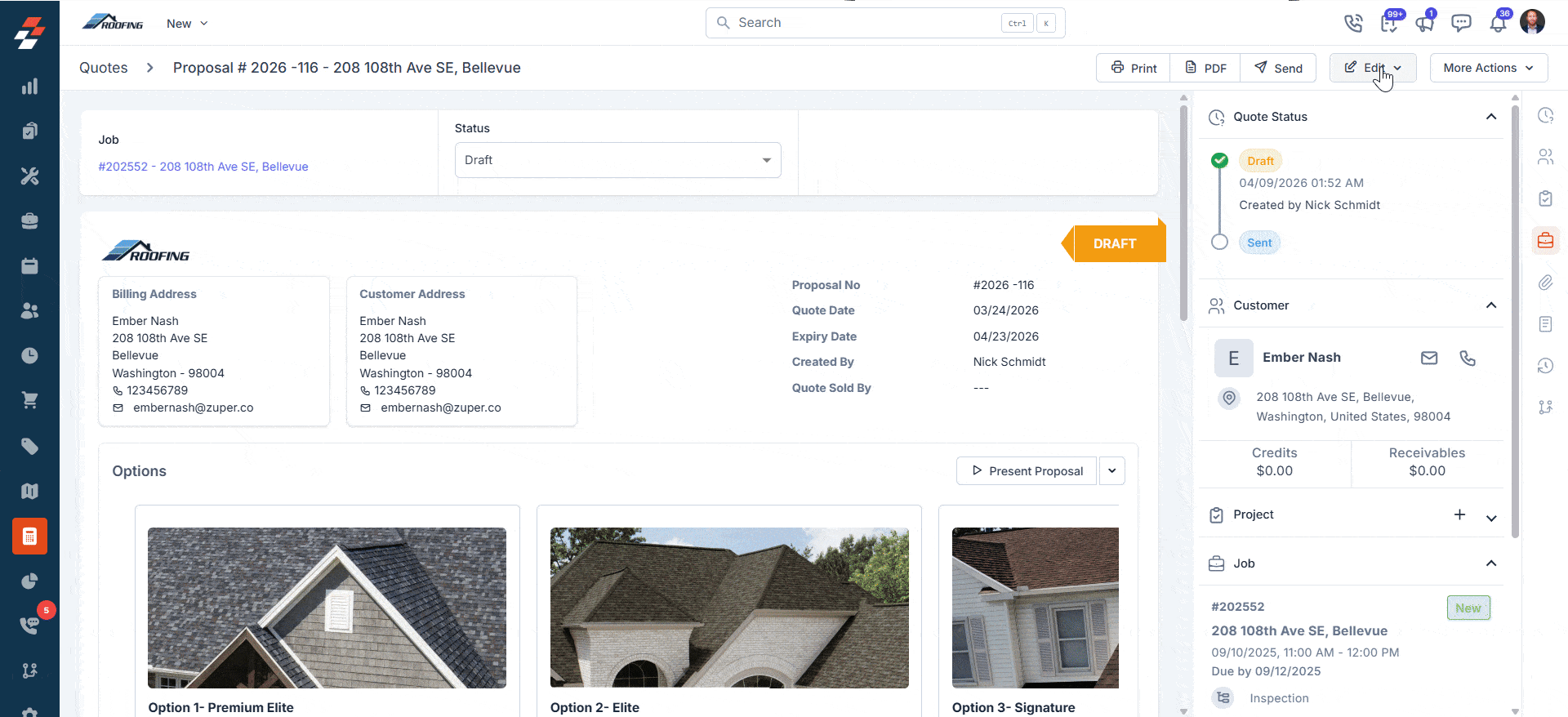Screen dimensions: 1568x717
Task: Open the Status dropdown showing Draft
Action: click(617, 160)
